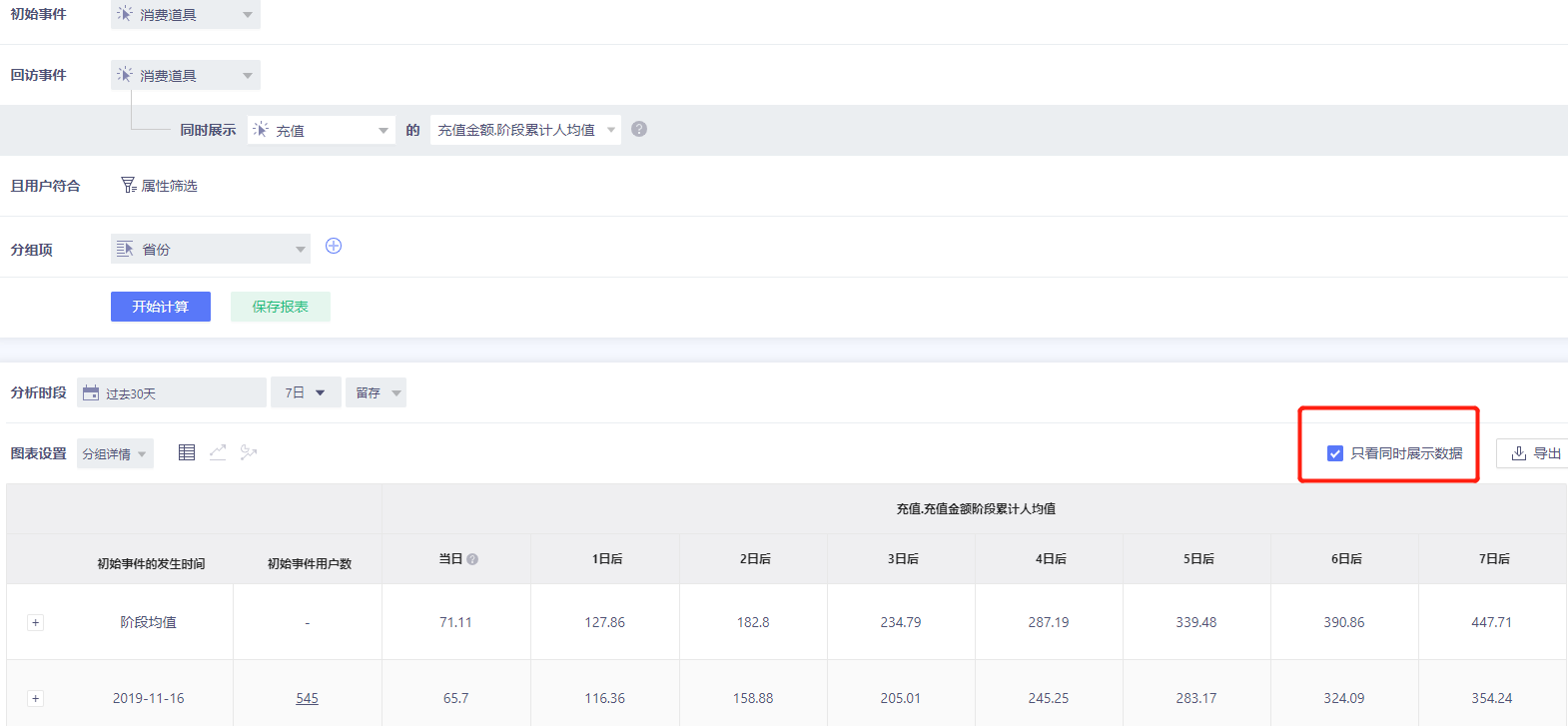Image resolution: width=1568 pixels, height=726 pixels.
Task: Click the 545 user count link
Action: pyautogui.click(x=307, y=698)
